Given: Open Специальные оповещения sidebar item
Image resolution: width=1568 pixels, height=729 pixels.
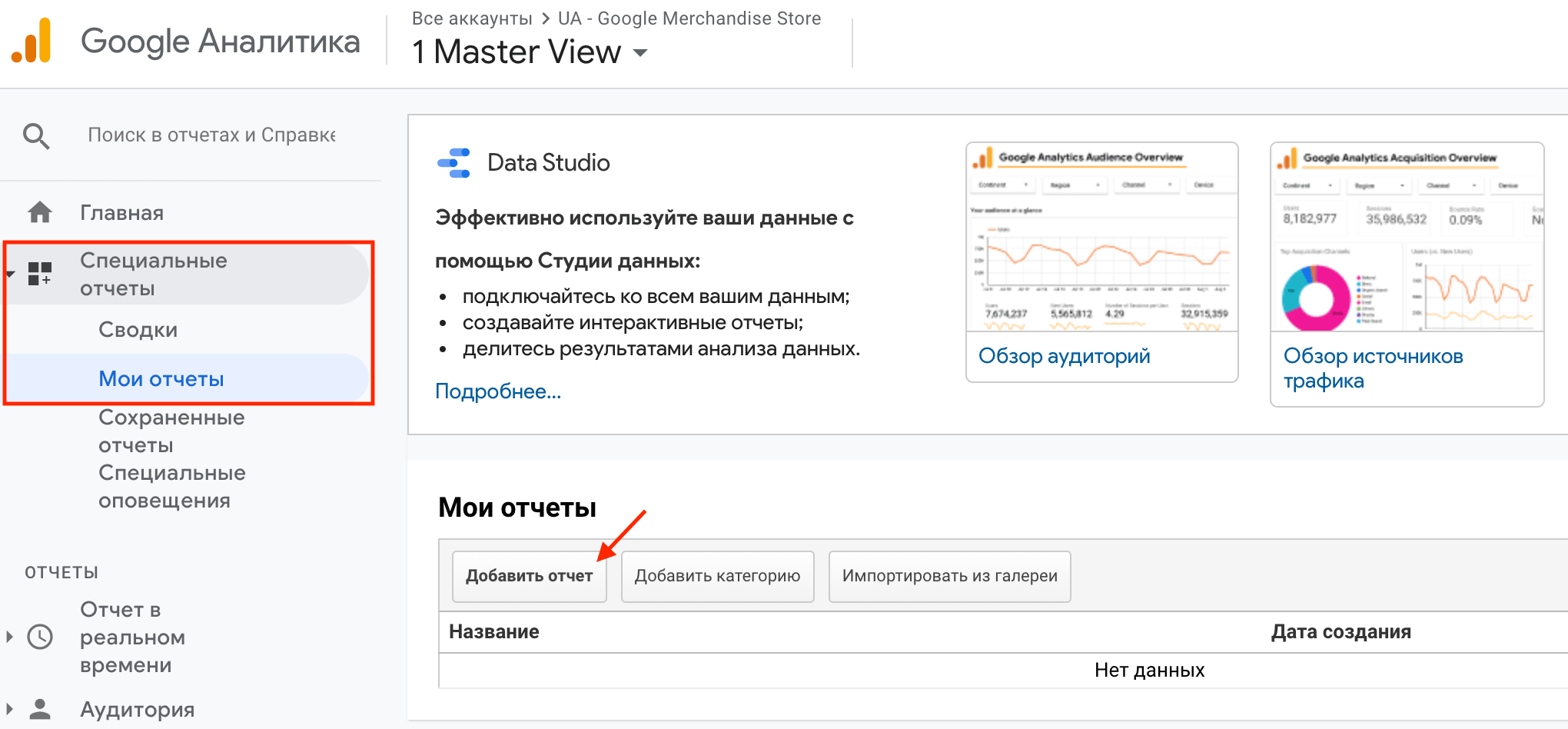Looking at the screenshot, I should coord(172,486).
